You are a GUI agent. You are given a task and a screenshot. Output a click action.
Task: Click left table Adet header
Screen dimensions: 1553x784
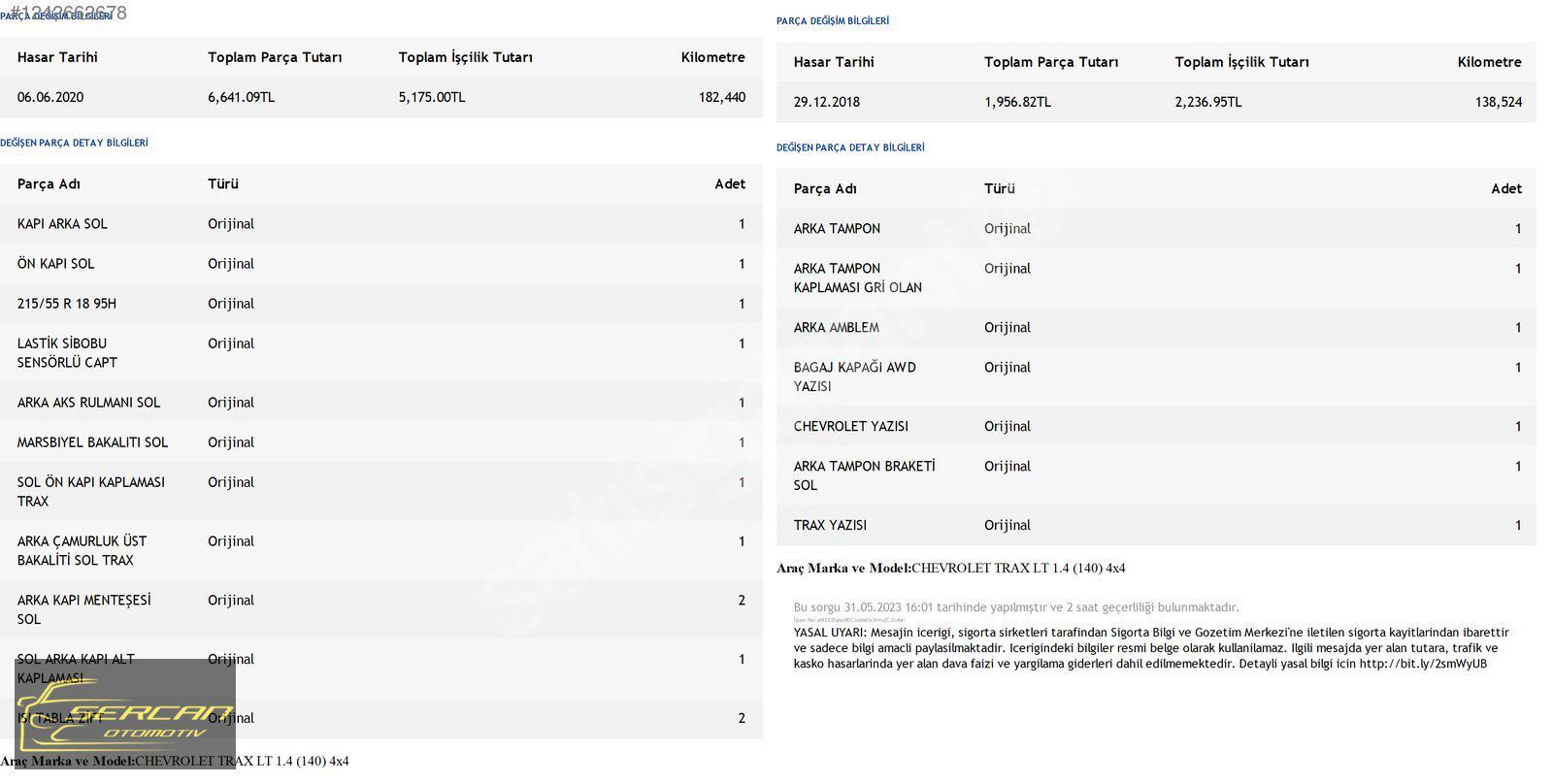730,183
